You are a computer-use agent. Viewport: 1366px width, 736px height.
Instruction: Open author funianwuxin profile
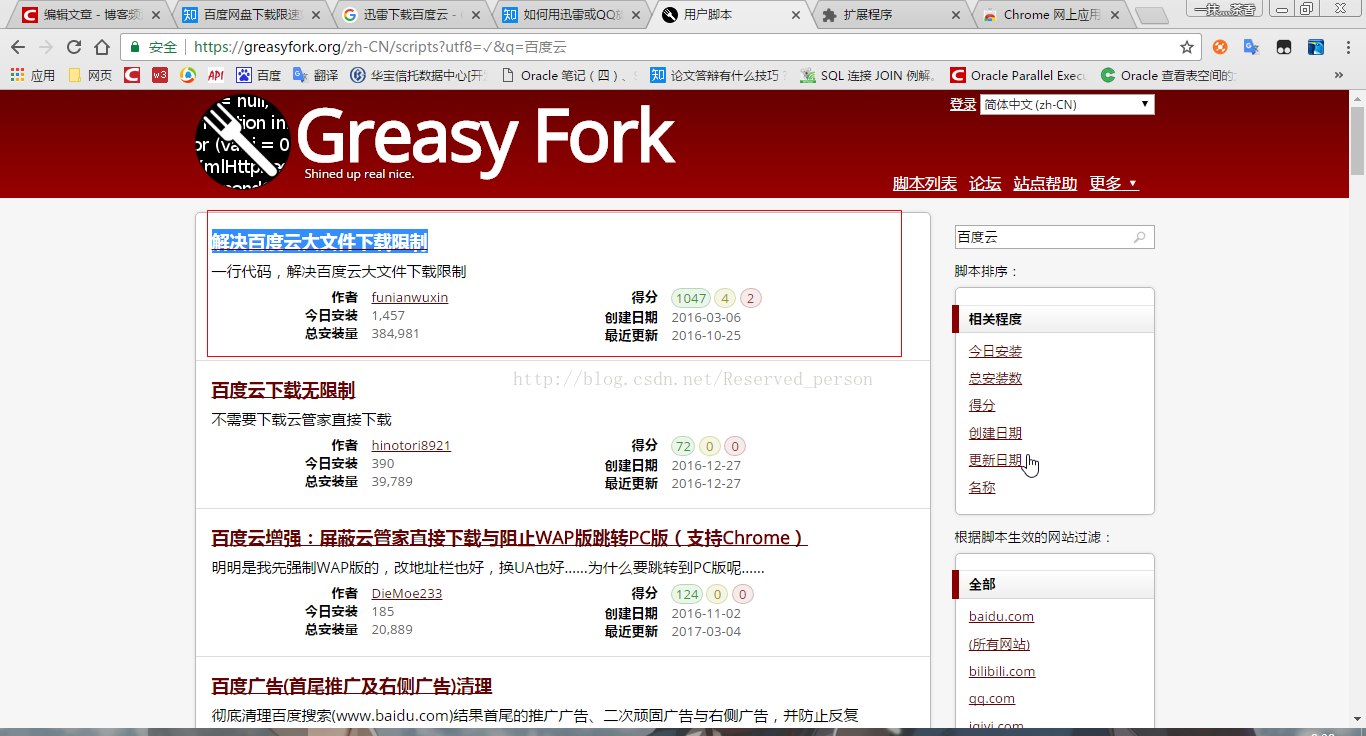pyautogui.click(x=410, y=297)
